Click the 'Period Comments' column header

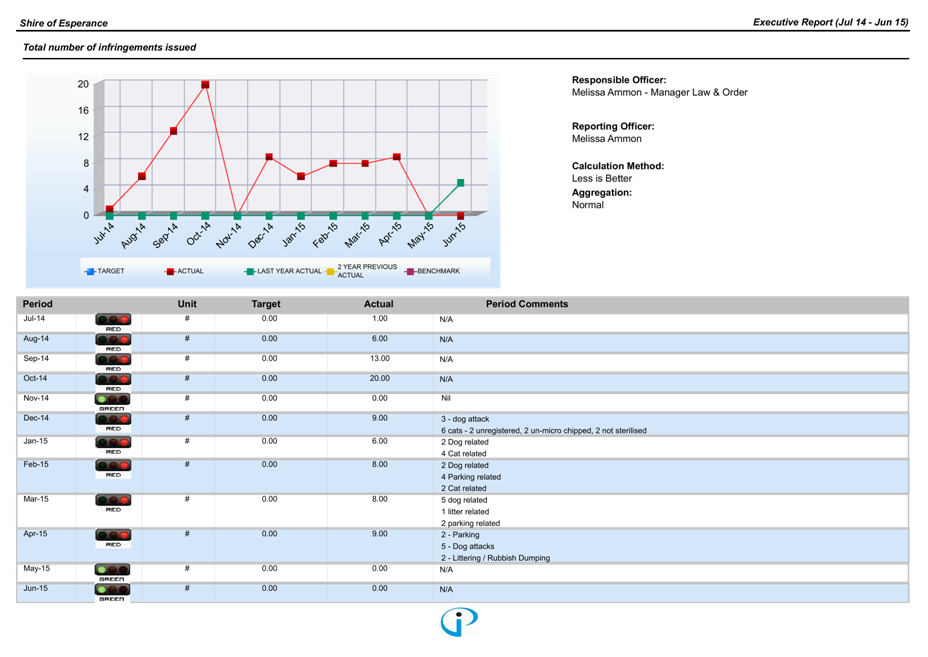click(527, 304)
